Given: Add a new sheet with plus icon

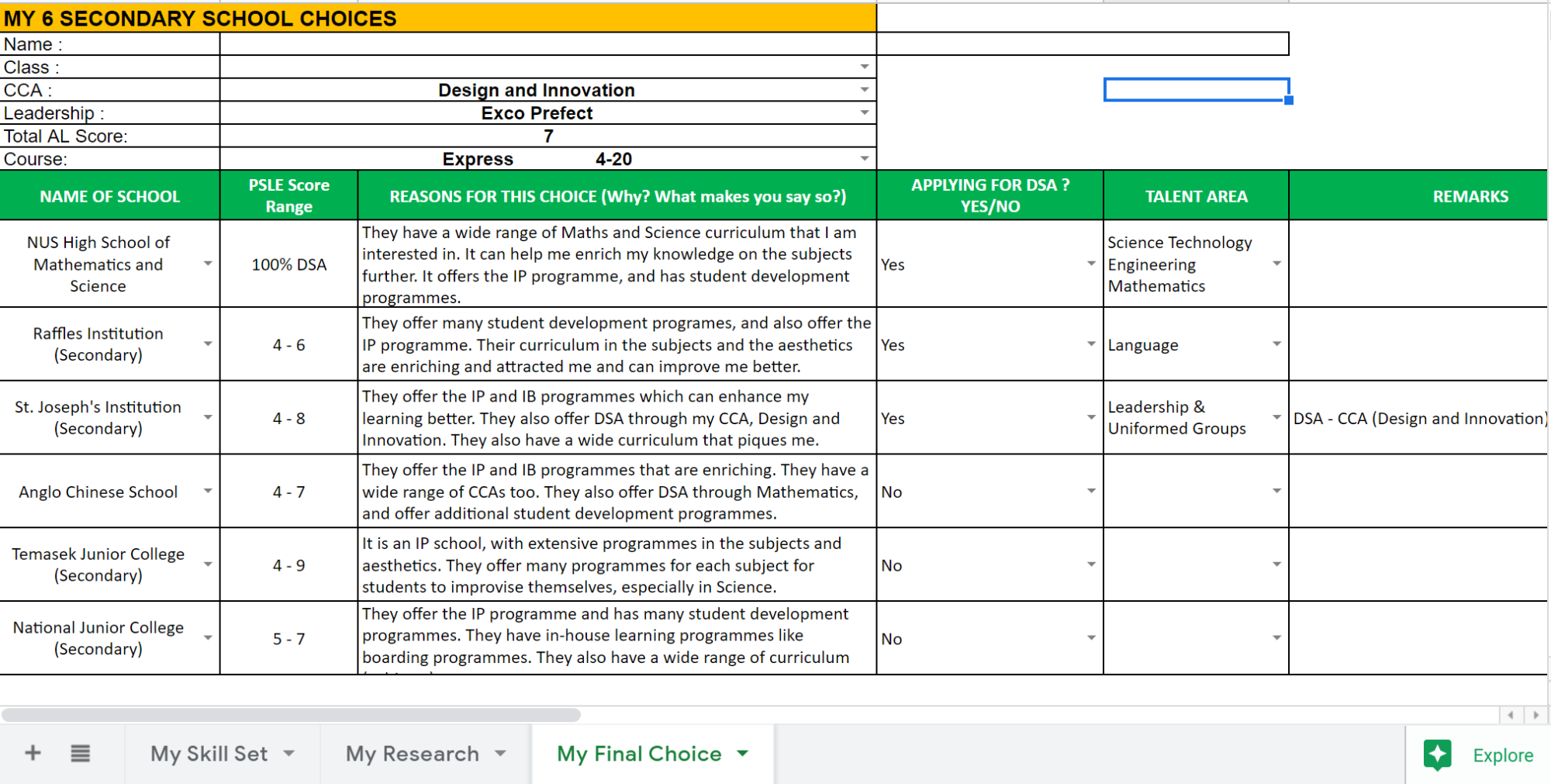Looking at the screenshot, I should point(33,753).
